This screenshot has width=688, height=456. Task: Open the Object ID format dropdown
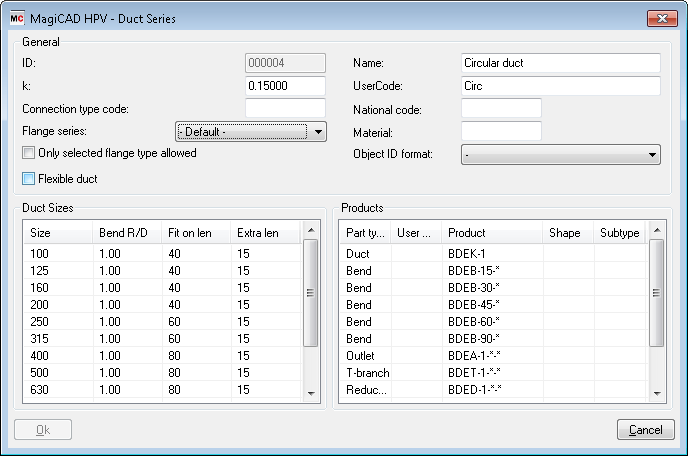[561, 154]
